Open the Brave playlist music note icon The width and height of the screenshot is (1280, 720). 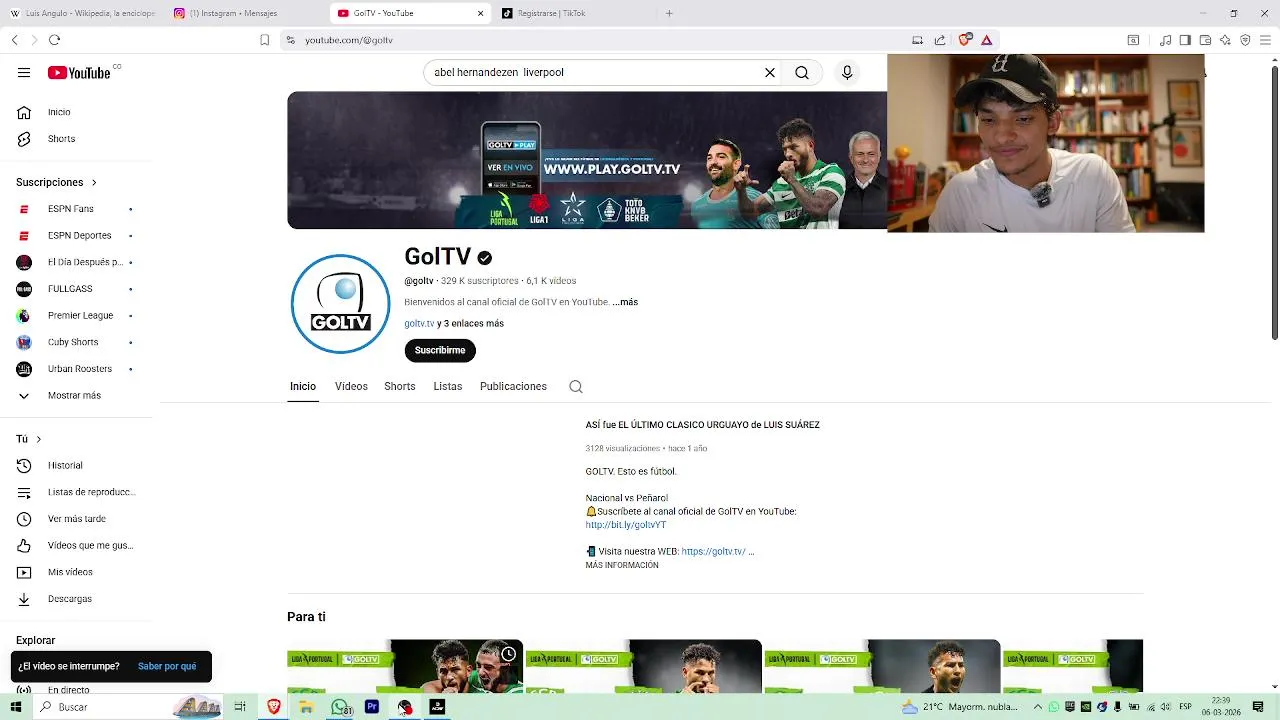point(1165,40)
